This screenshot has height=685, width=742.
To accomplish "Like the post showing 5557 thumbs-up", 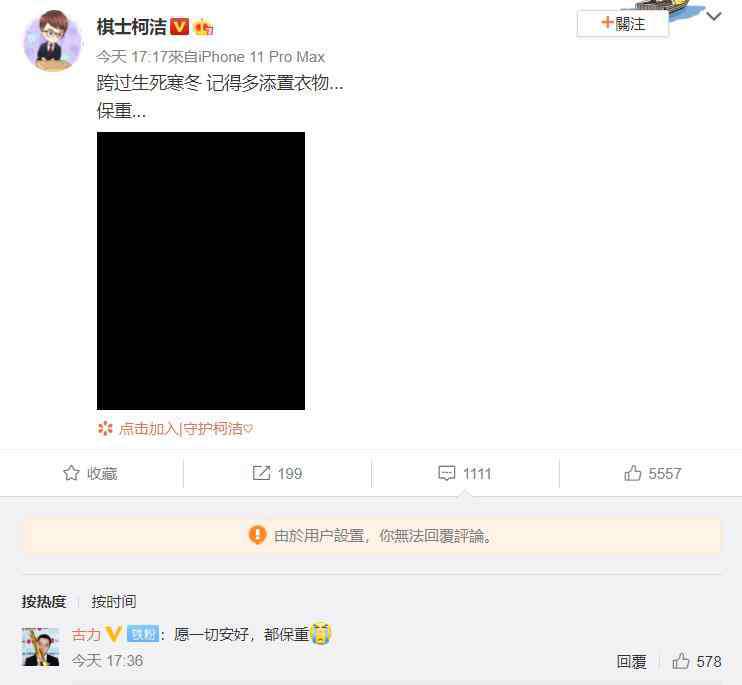I will [633, 473].
